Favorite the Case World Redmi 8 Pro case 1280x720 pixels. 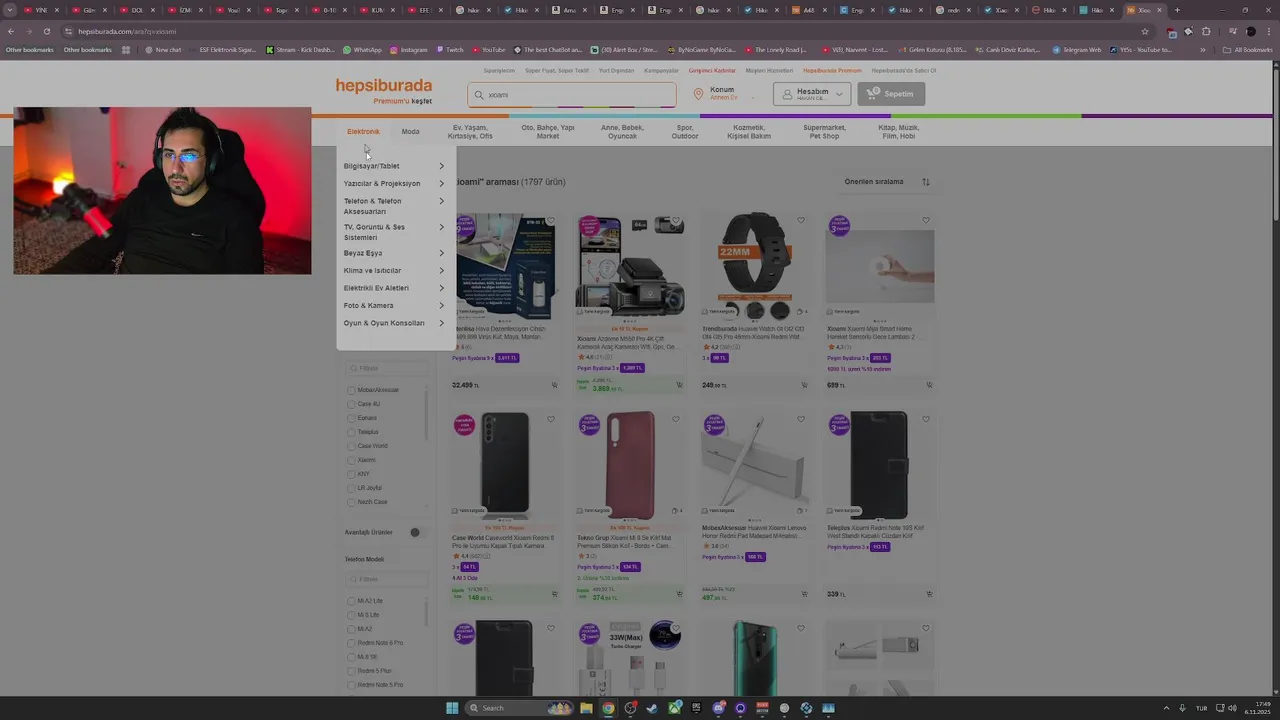click(x=551, y=420)
